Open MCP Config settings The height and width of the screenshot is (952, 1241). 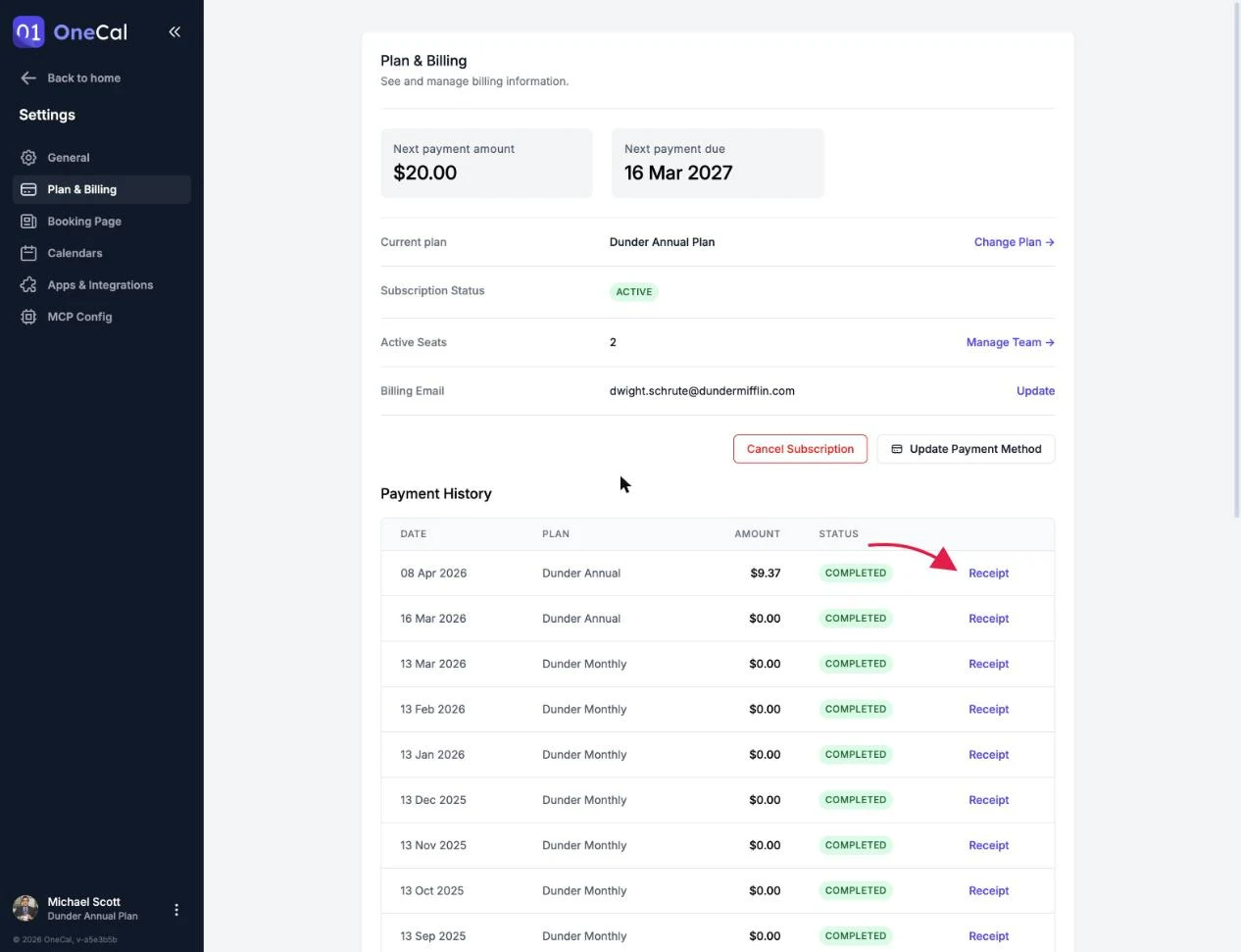102,317
